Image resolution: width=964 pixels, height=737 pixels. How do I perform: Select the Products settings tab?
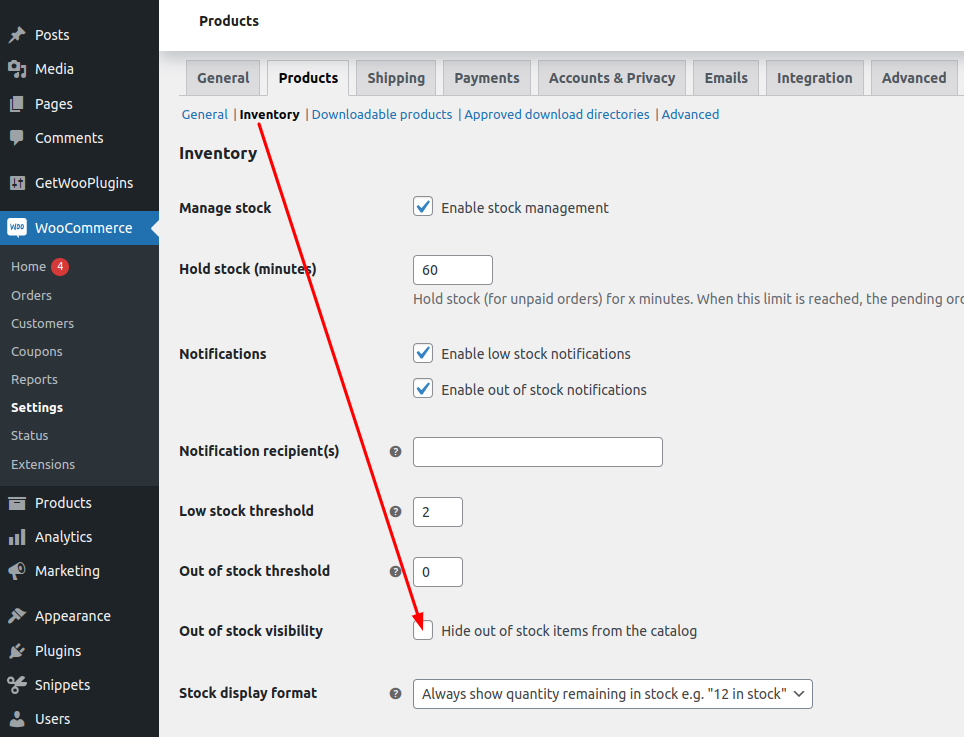(308, 78)
